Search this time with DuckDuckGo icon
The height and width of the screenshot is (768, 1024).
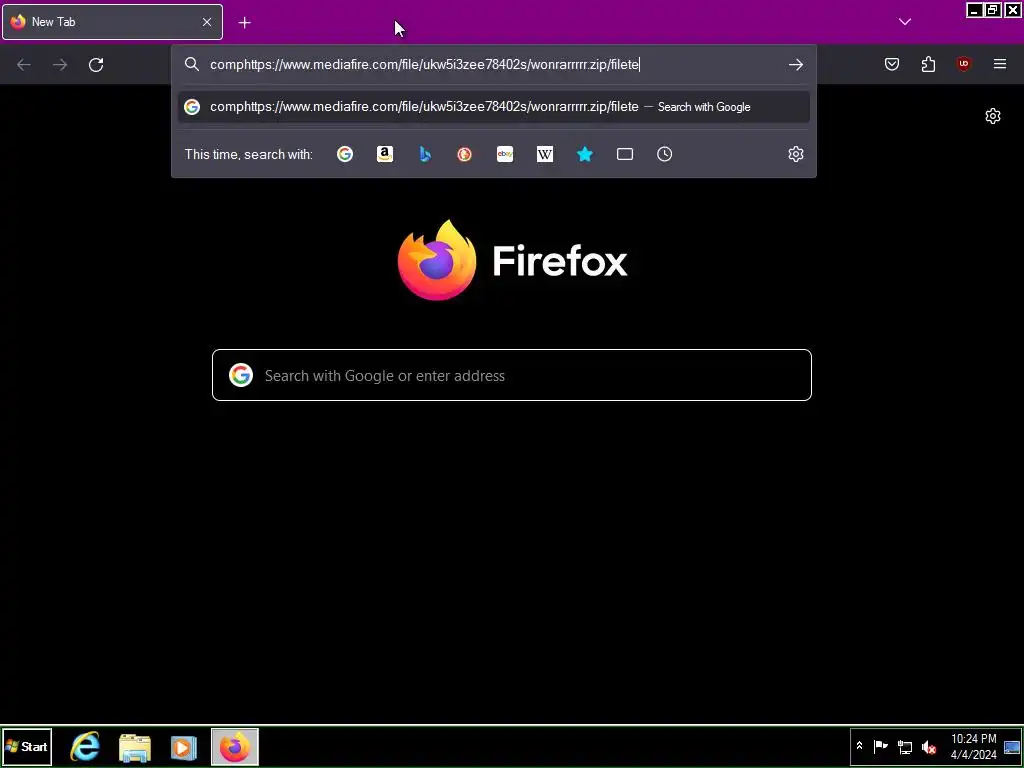pyautogui.click(x=464, y=154)
